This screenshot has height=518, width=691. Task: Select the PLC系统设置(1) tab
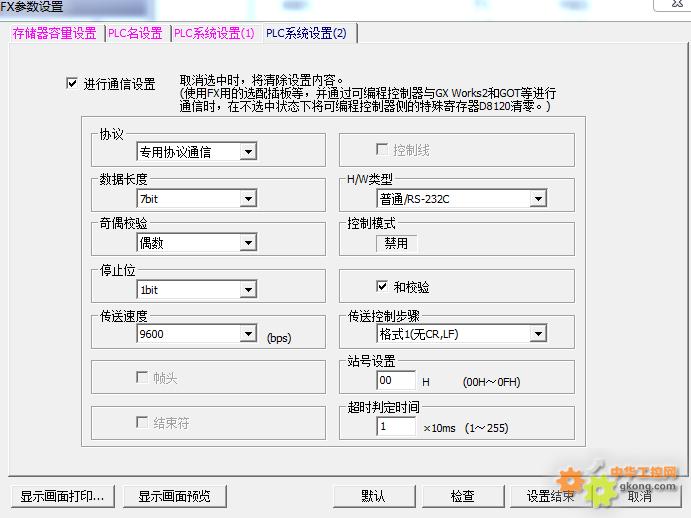(214, 33)
